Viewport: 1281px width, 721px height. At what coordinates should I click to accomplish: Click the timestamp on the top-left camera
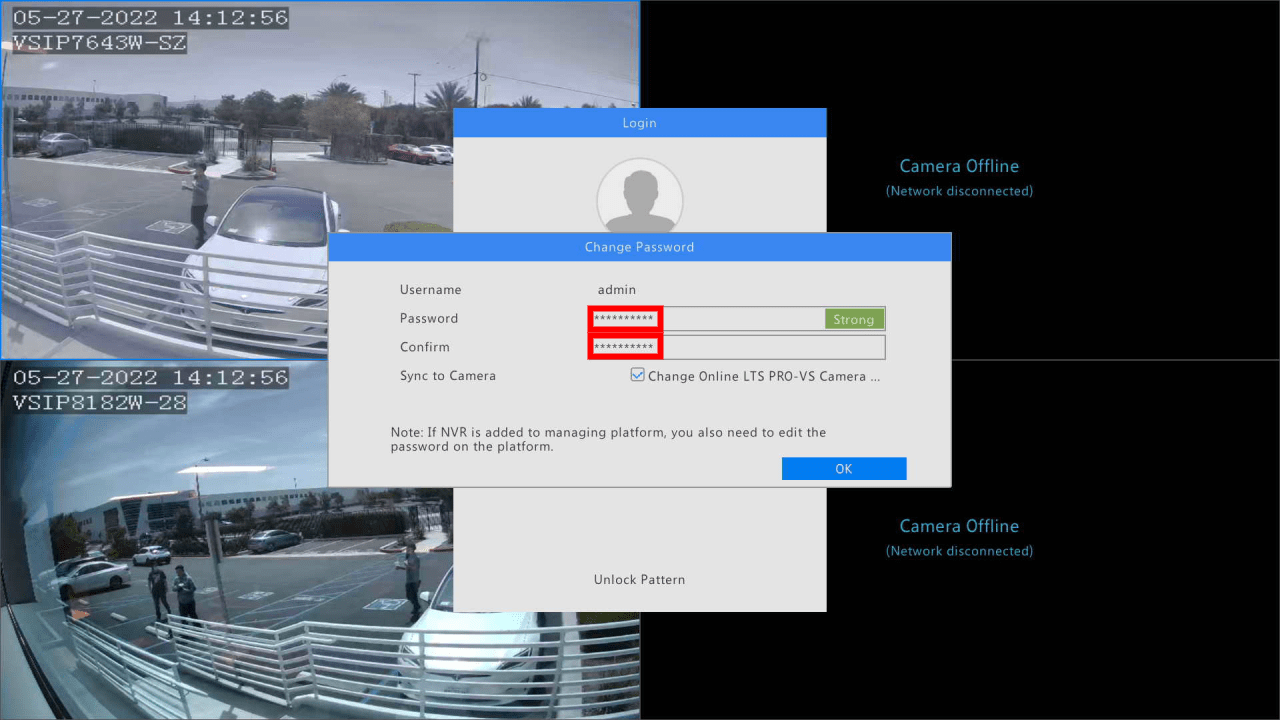point(150,18)
